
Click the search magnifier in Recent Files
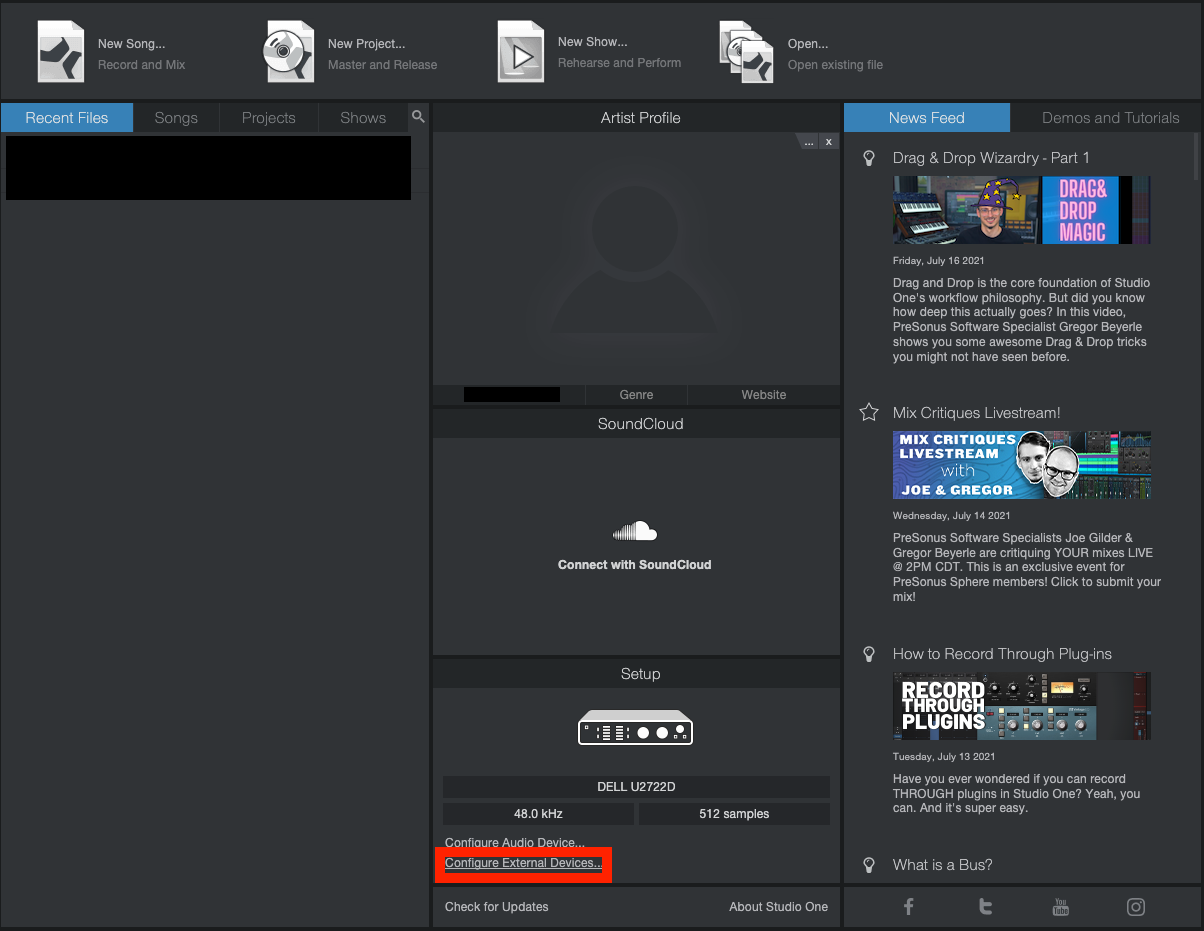coord(418,117)
